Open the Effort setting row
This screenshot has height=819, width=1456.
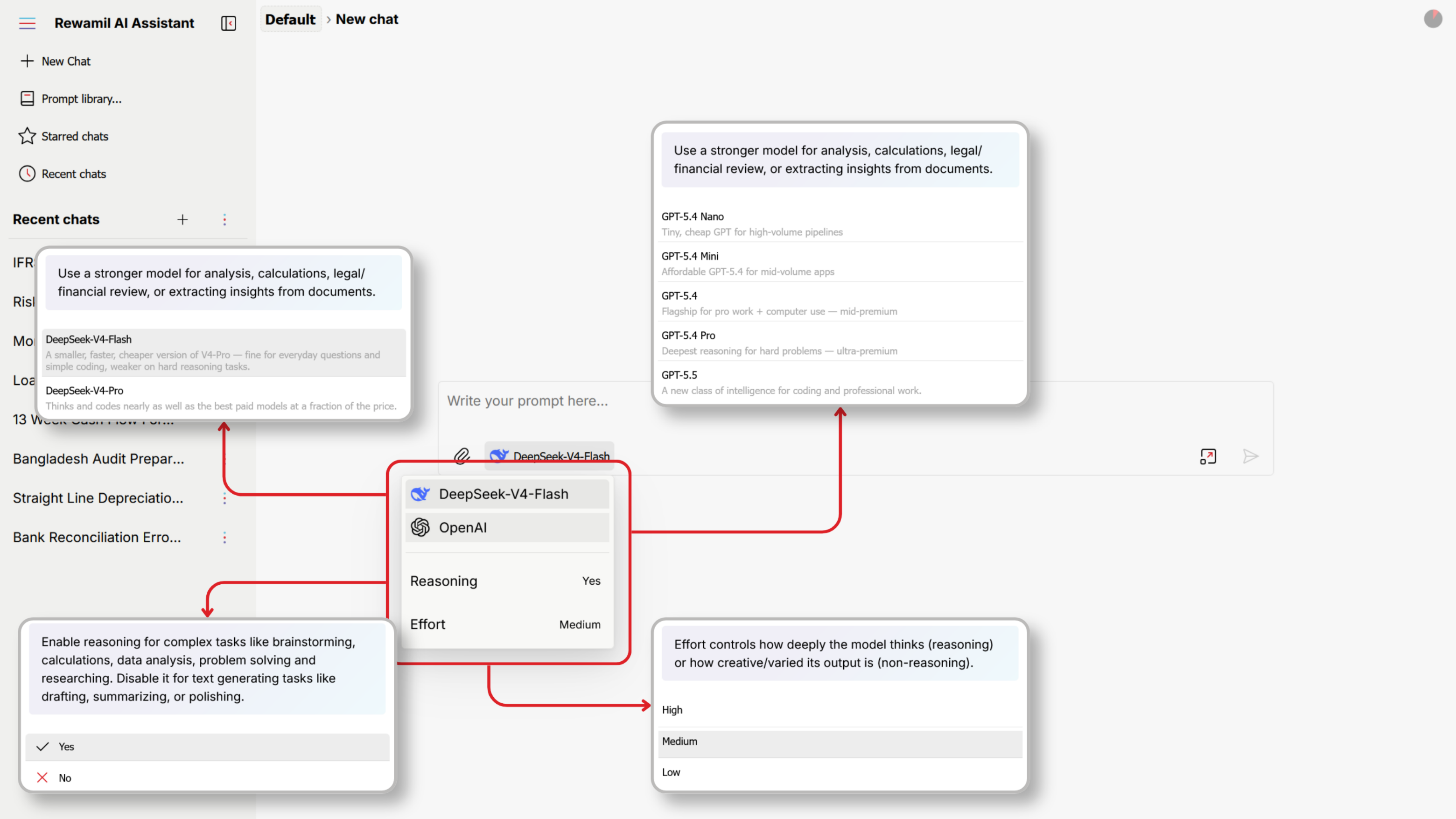tap(507, 624)
